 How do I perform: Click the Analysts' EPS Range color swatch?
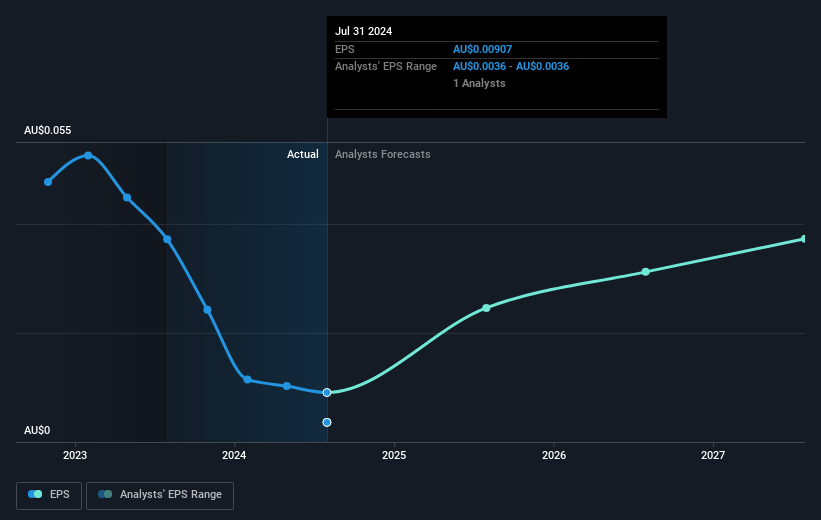pyautogui.click(x=105, y=494)
